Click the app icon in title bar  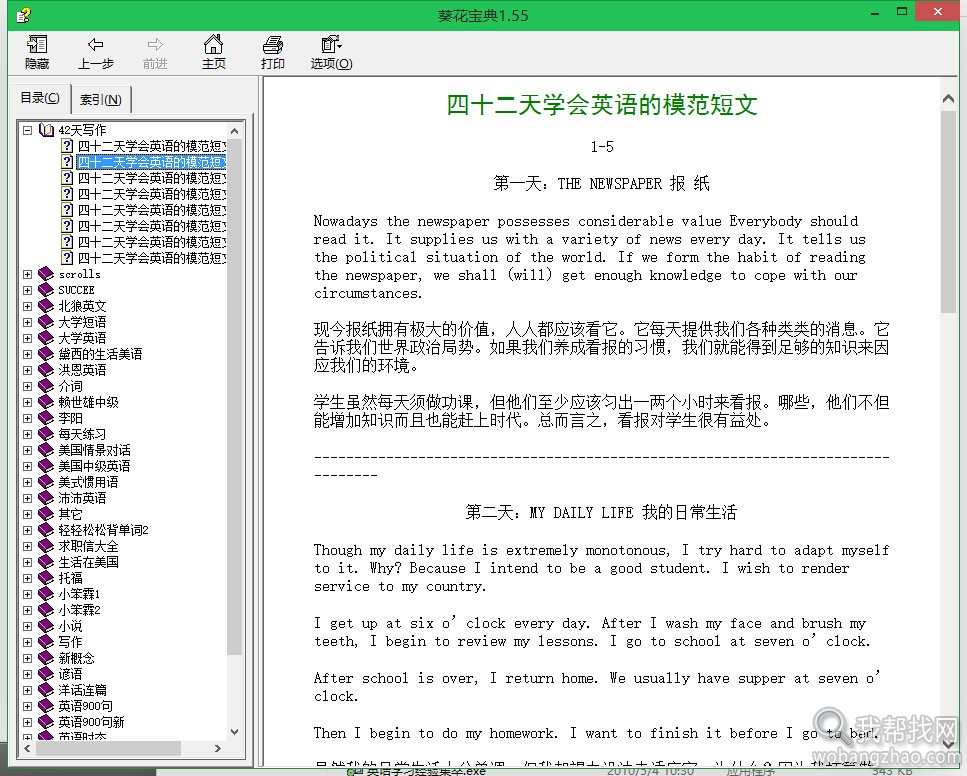click(x=23, y=15)
